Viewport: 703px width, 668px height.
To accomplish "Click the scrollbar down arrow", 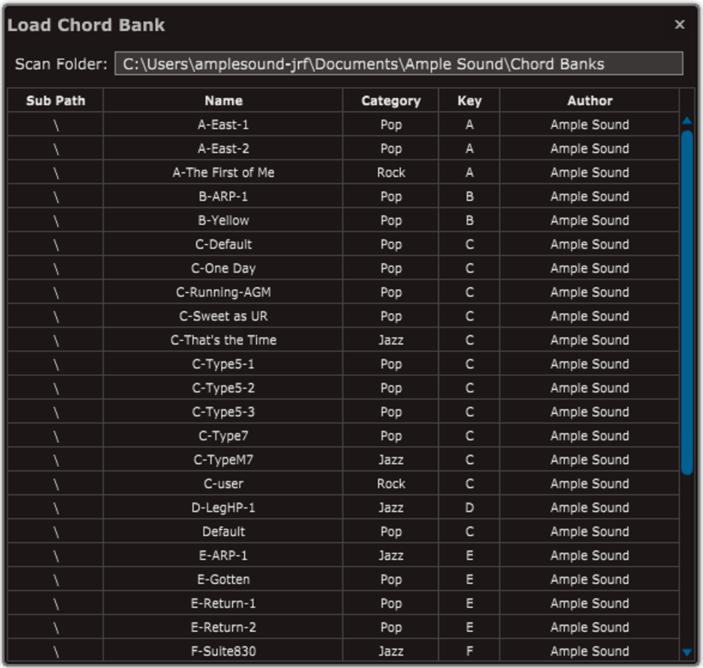I will pyautogui.click(x=687, y=652).
